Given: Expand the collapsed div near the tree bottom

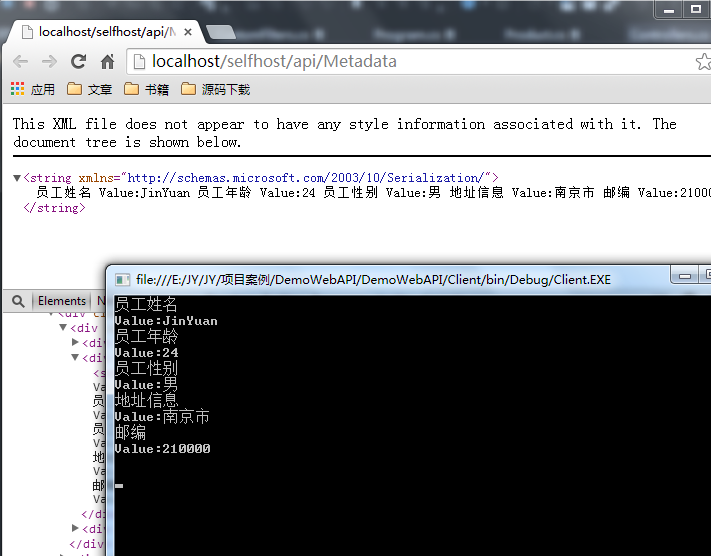Looking at the screenshot, I should 75,528.
